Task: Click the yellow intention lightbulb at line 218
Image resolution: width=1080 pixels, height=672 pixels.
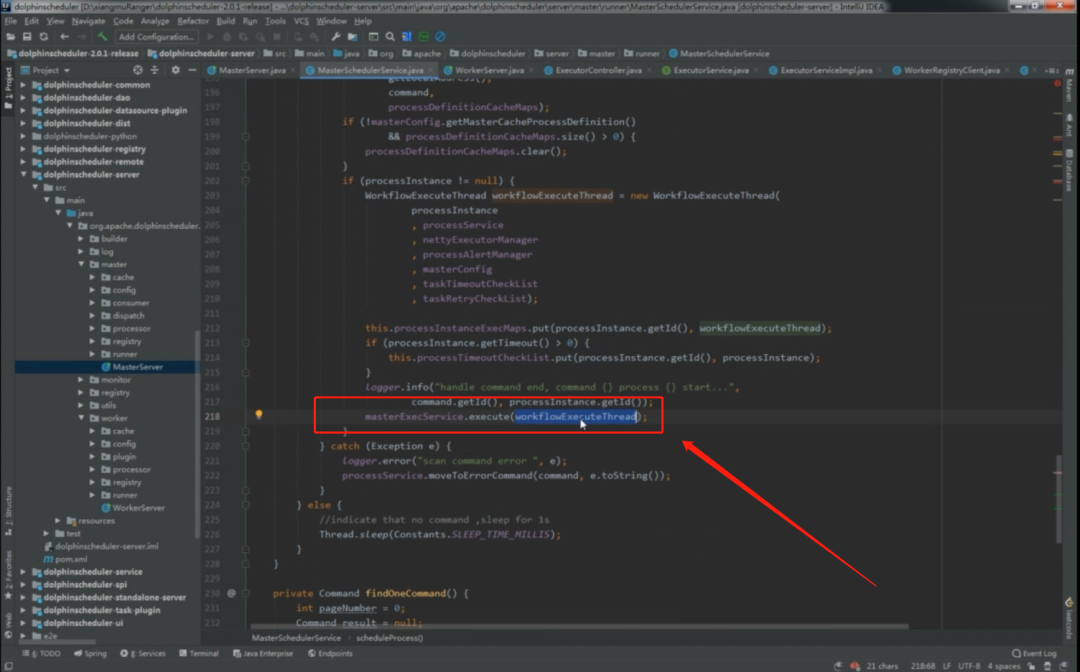Action: pyautogui.click(x=259, y=415)
